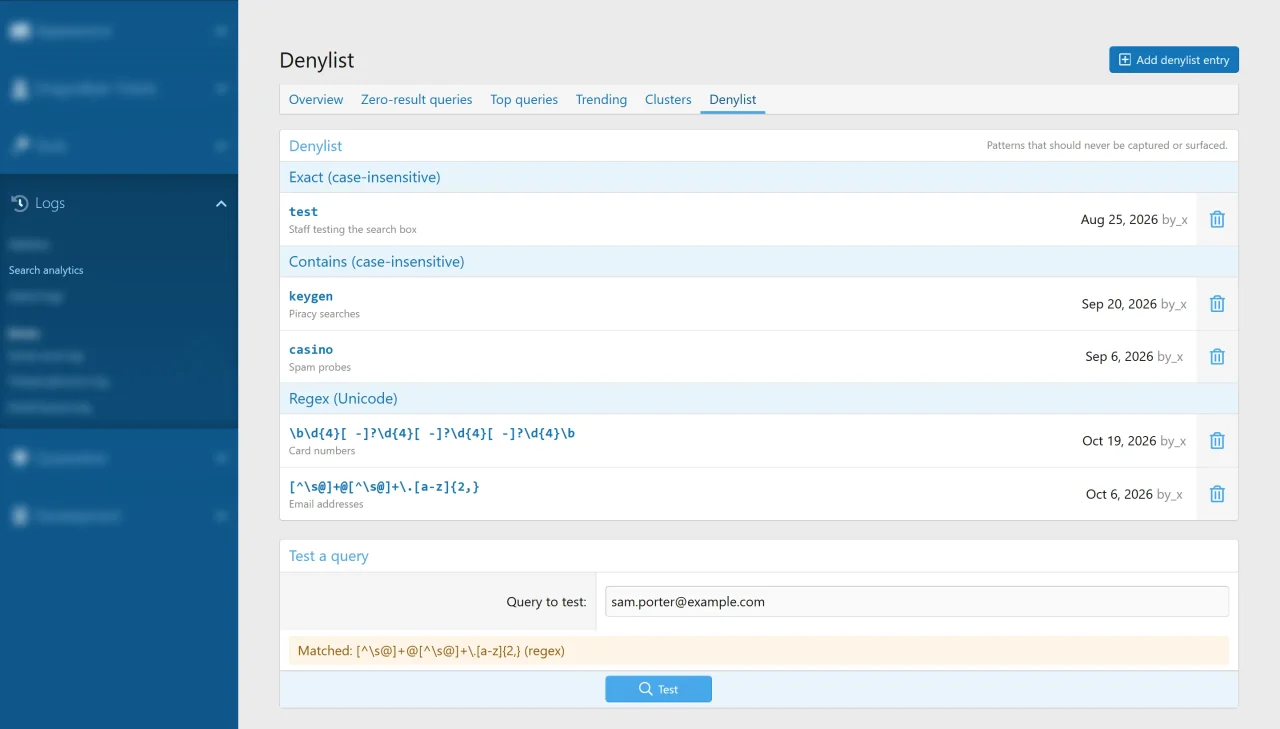Open the Overview tab

click(x=316, y=100)
